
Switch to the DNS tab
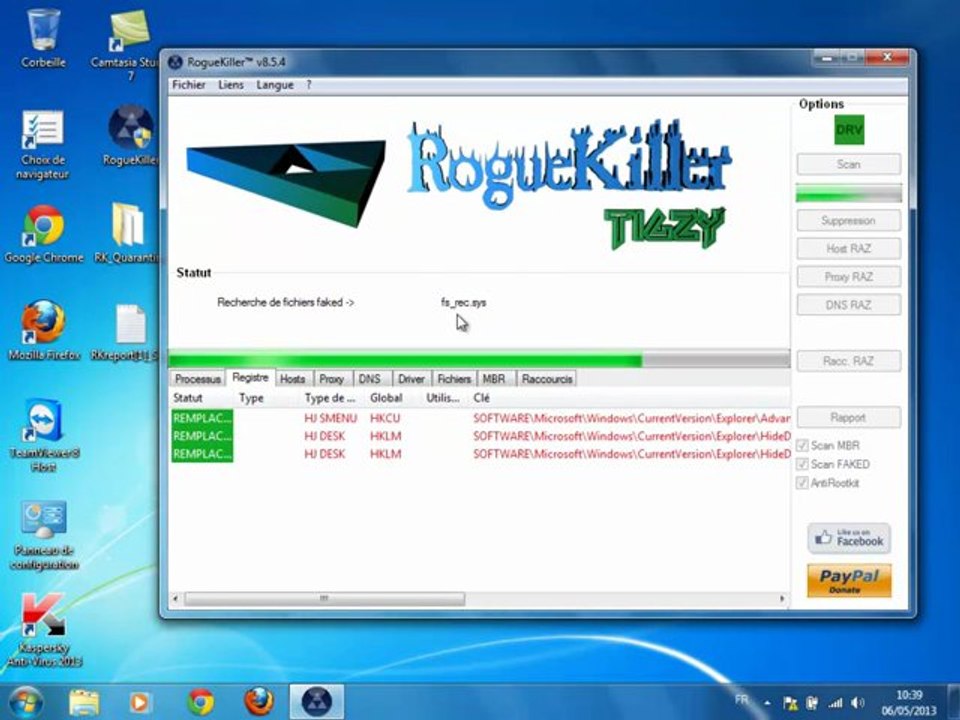370,379
